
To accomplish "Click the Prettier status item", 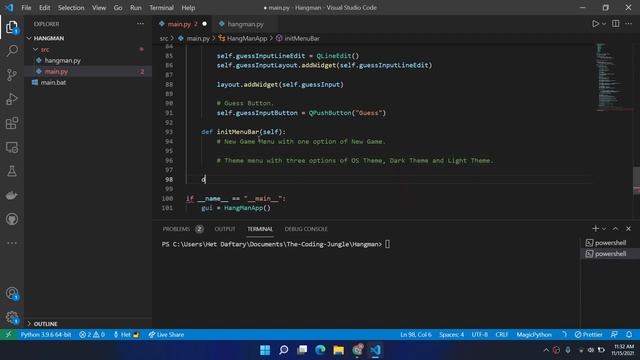I will point(588,335).
